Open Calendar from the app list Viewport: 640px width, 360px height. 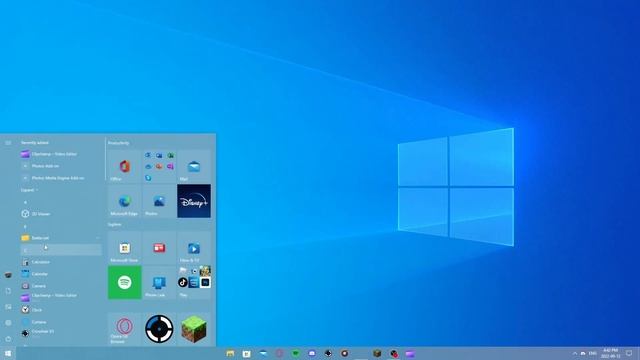point(61,274)
